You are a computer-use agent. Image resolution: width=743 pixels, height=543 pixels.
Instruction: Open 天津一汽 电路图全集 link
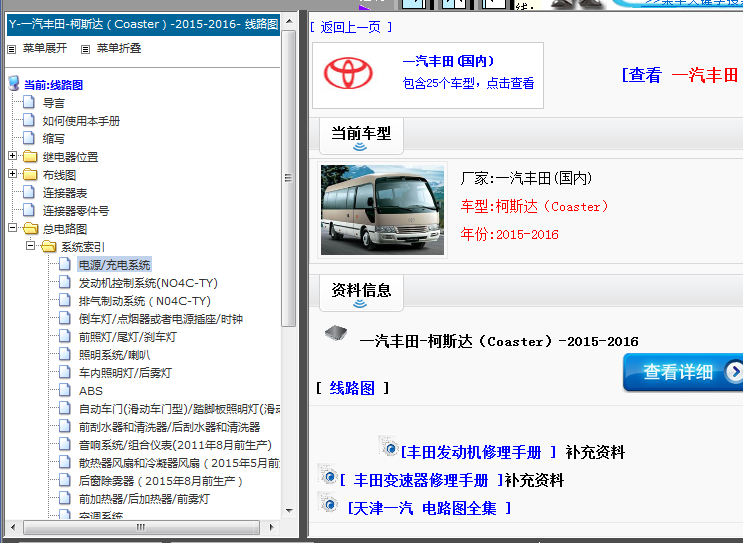[x=429, y=508]
